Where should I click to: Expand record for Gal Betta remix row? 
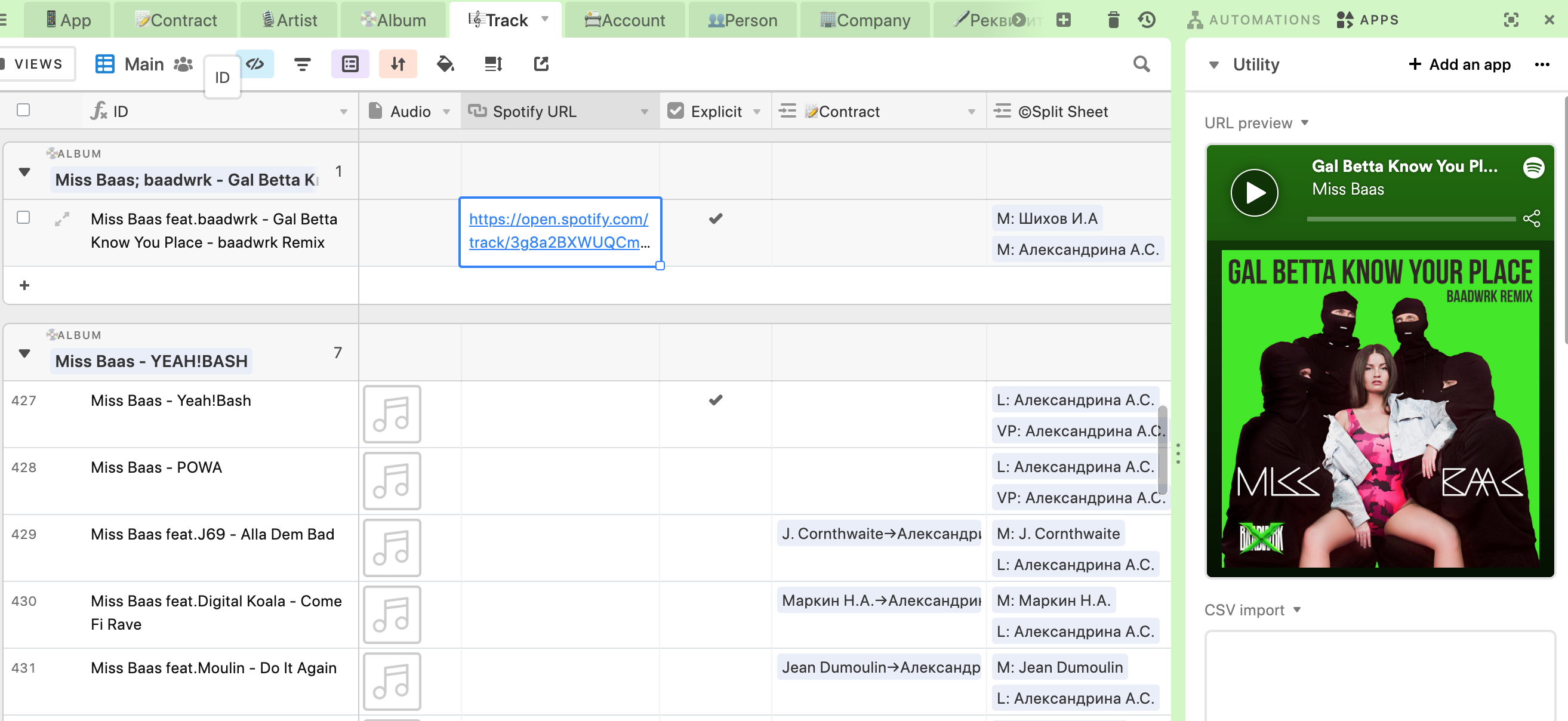click(x=62, y=219)
